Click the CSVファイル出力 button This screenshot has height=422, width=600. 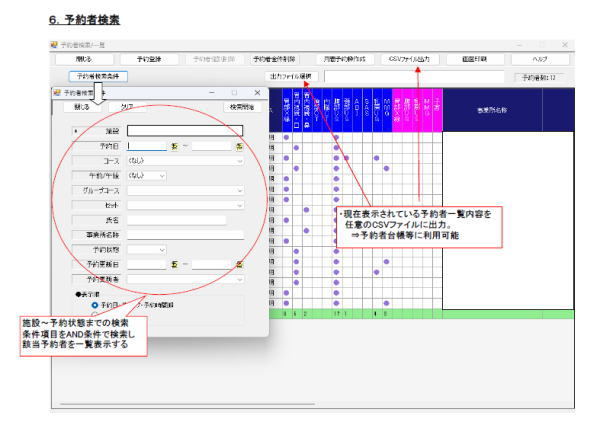pyautogui.click(x=409, y=59)
